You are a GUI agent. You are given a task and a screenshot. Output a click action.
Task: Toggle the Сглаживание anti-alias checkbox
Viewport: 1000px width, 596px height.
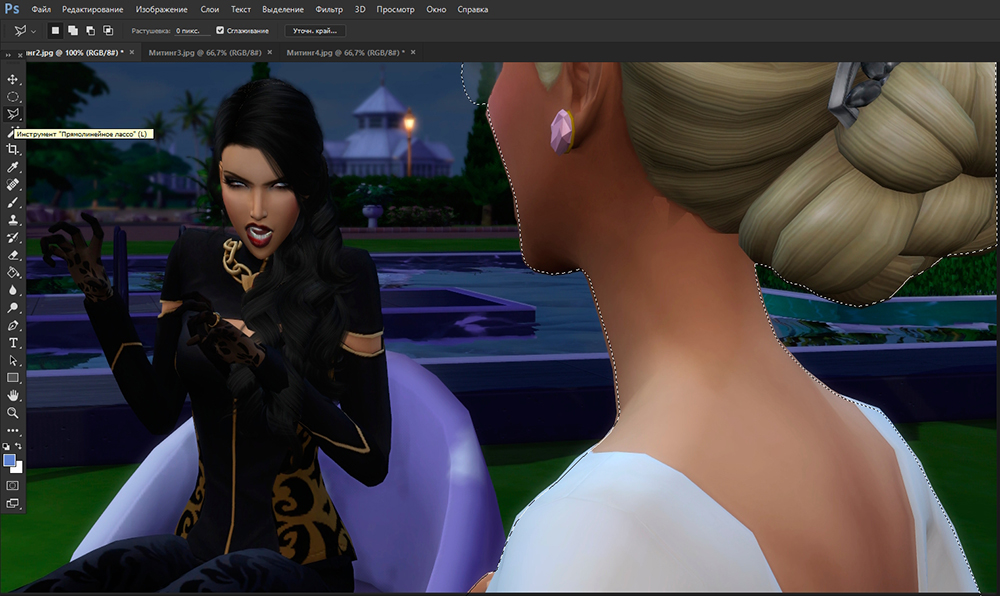point(221,31)
